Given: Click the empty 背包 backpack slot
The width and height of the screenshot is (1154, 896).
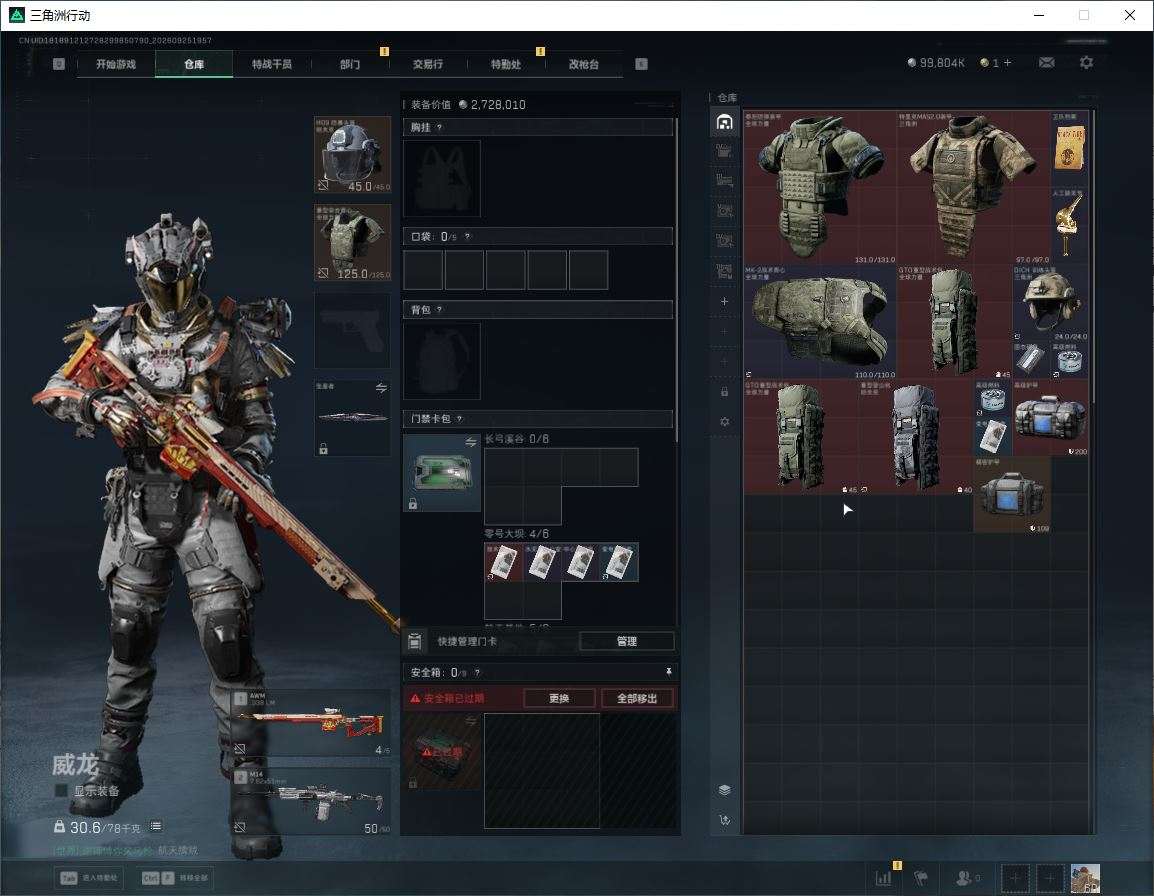Looking at the screenshot, I should coord(442,361).
